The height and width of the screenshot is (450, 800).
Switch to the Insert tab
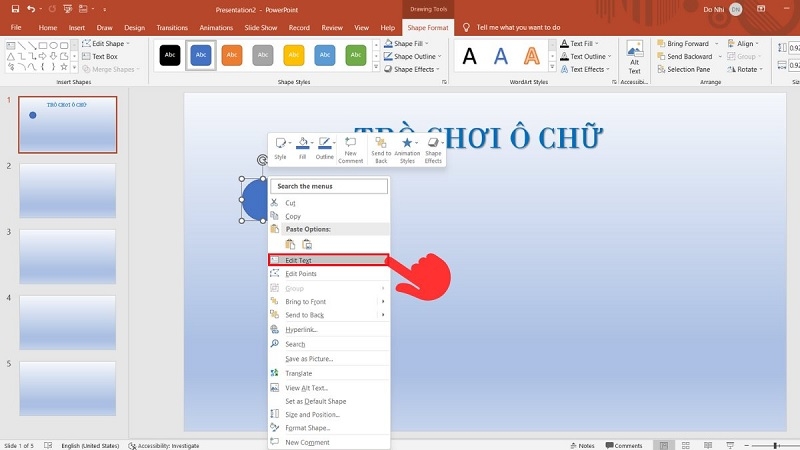click(77, 28)
